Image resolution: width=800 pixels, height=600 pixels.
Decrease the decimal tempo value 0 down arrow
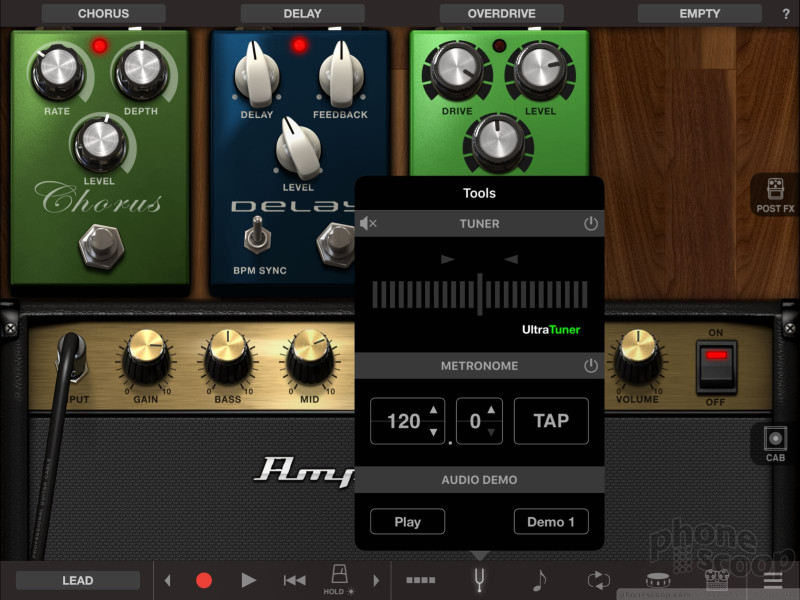(491, 432)
